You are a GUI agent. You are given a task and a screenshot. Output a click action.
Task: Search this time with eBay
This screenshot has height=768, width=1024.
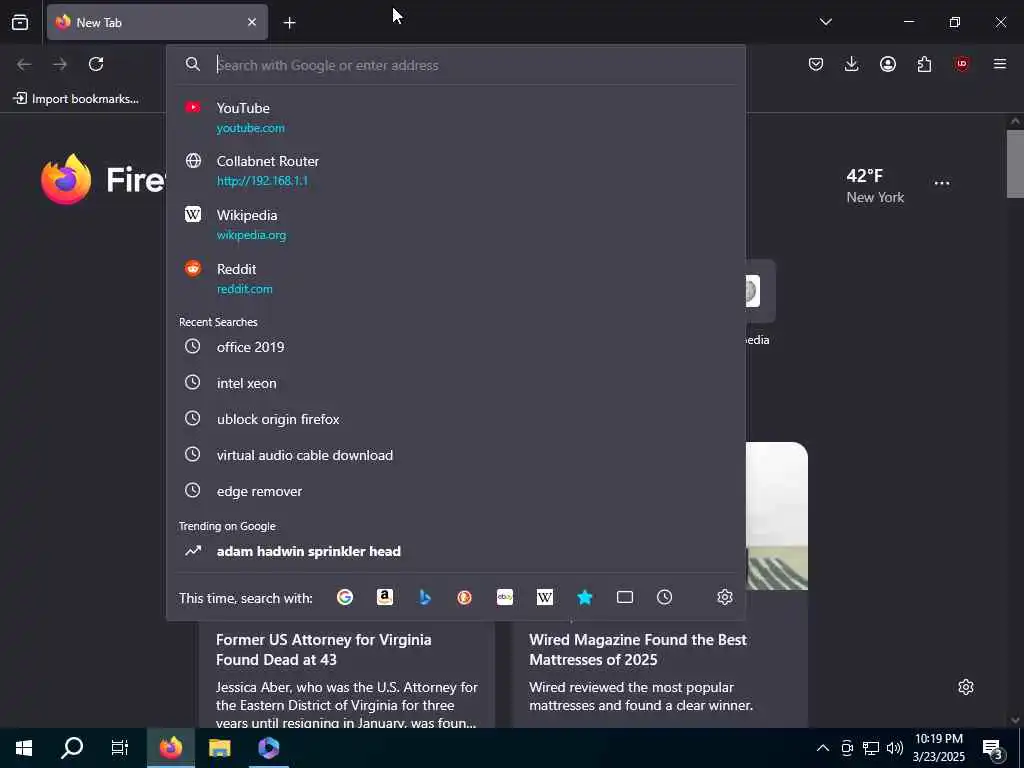505,597
